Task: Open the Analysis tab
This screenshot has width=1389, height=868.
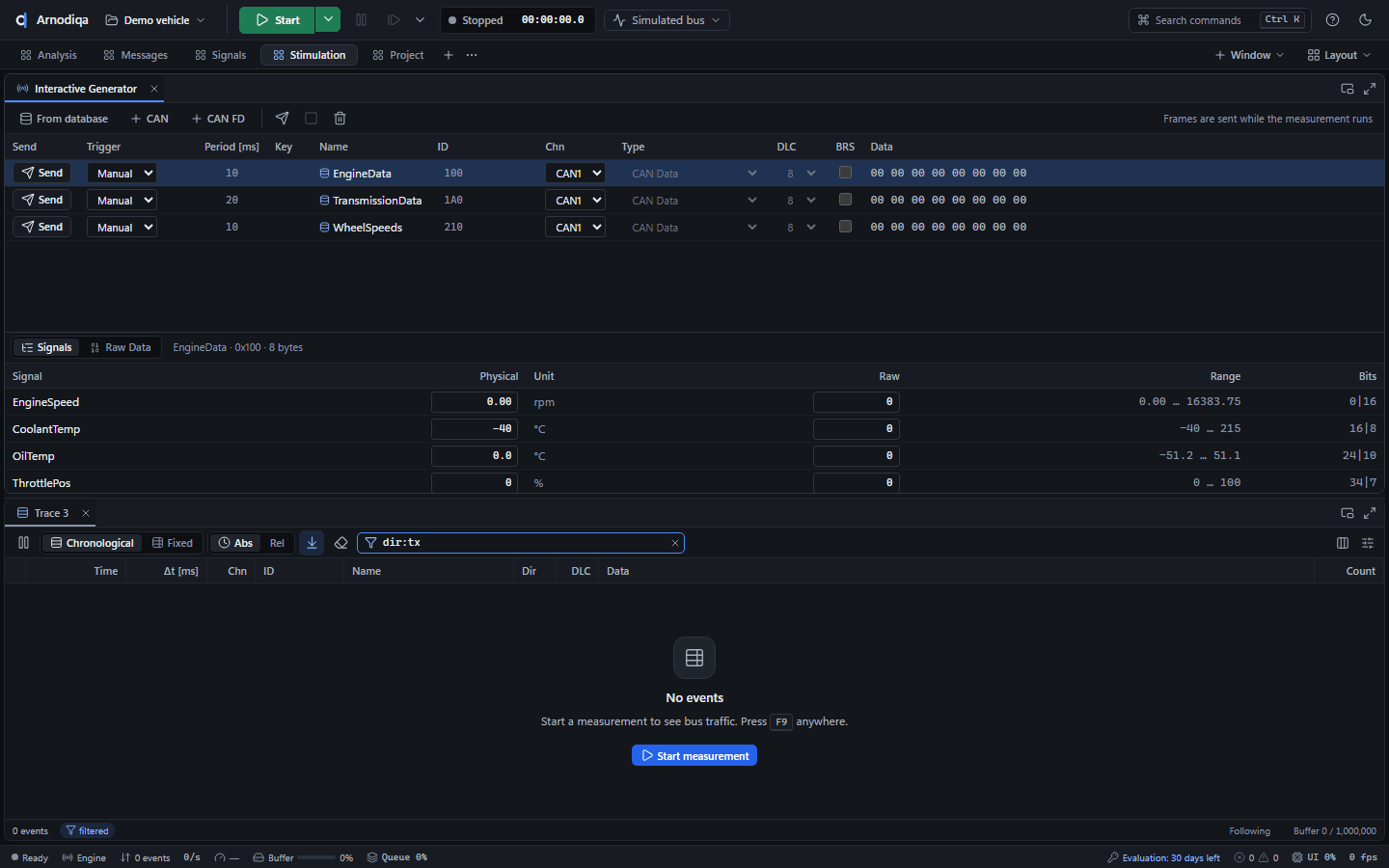Action: [x=48, y=55]
